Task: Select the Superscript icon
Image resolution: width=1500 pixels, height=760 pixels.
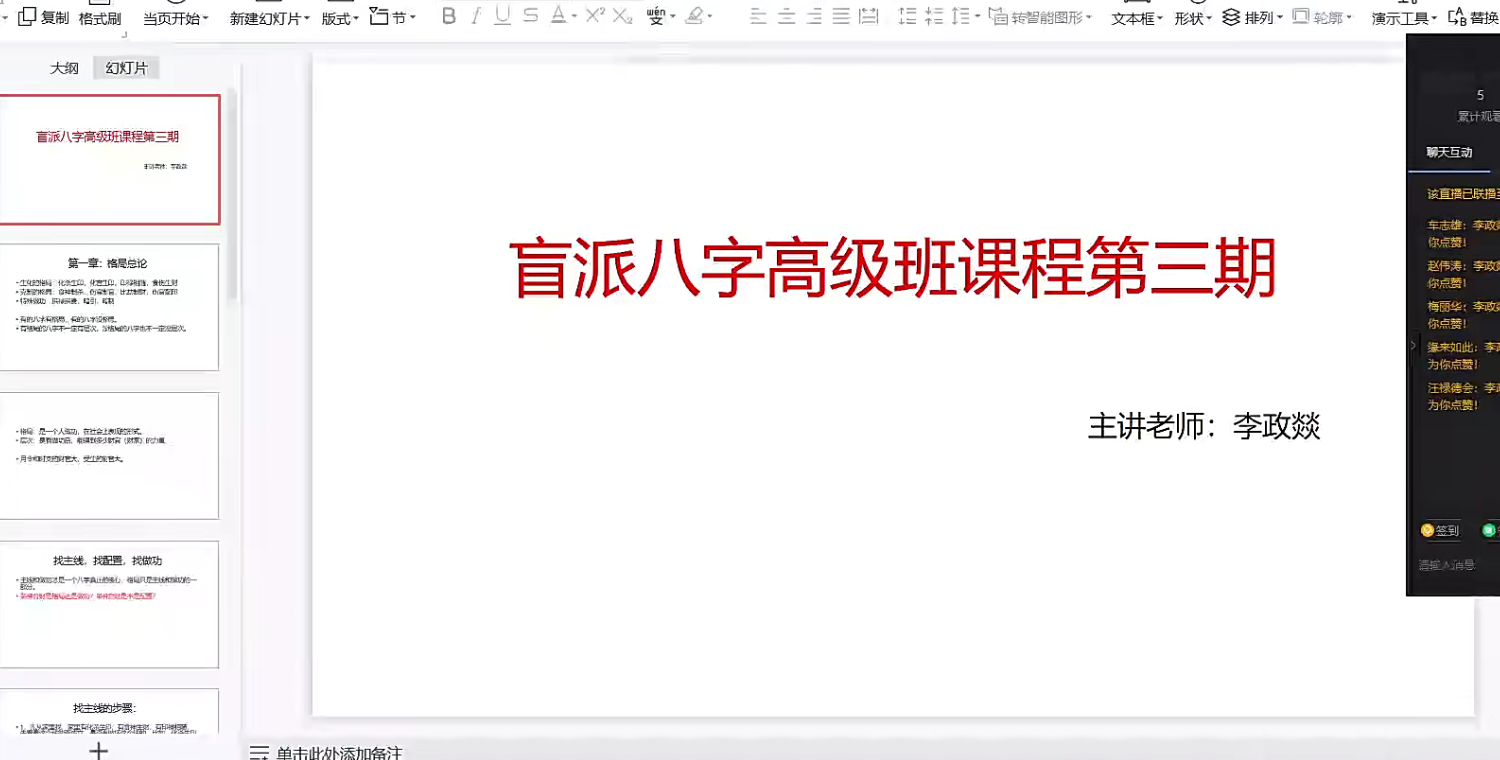Action: tap(595, 16)
